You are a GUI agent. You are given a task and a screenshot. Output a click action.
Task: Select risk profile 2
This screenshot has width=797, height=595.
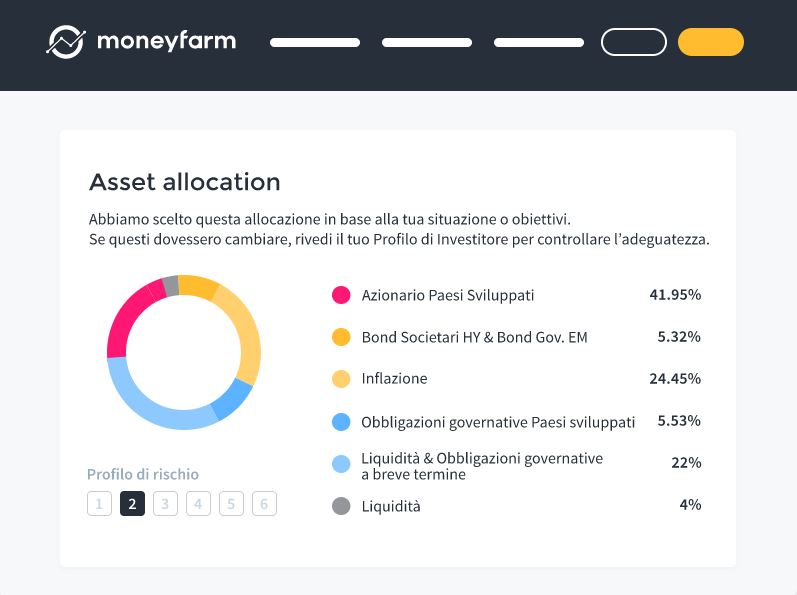[132, 504]
